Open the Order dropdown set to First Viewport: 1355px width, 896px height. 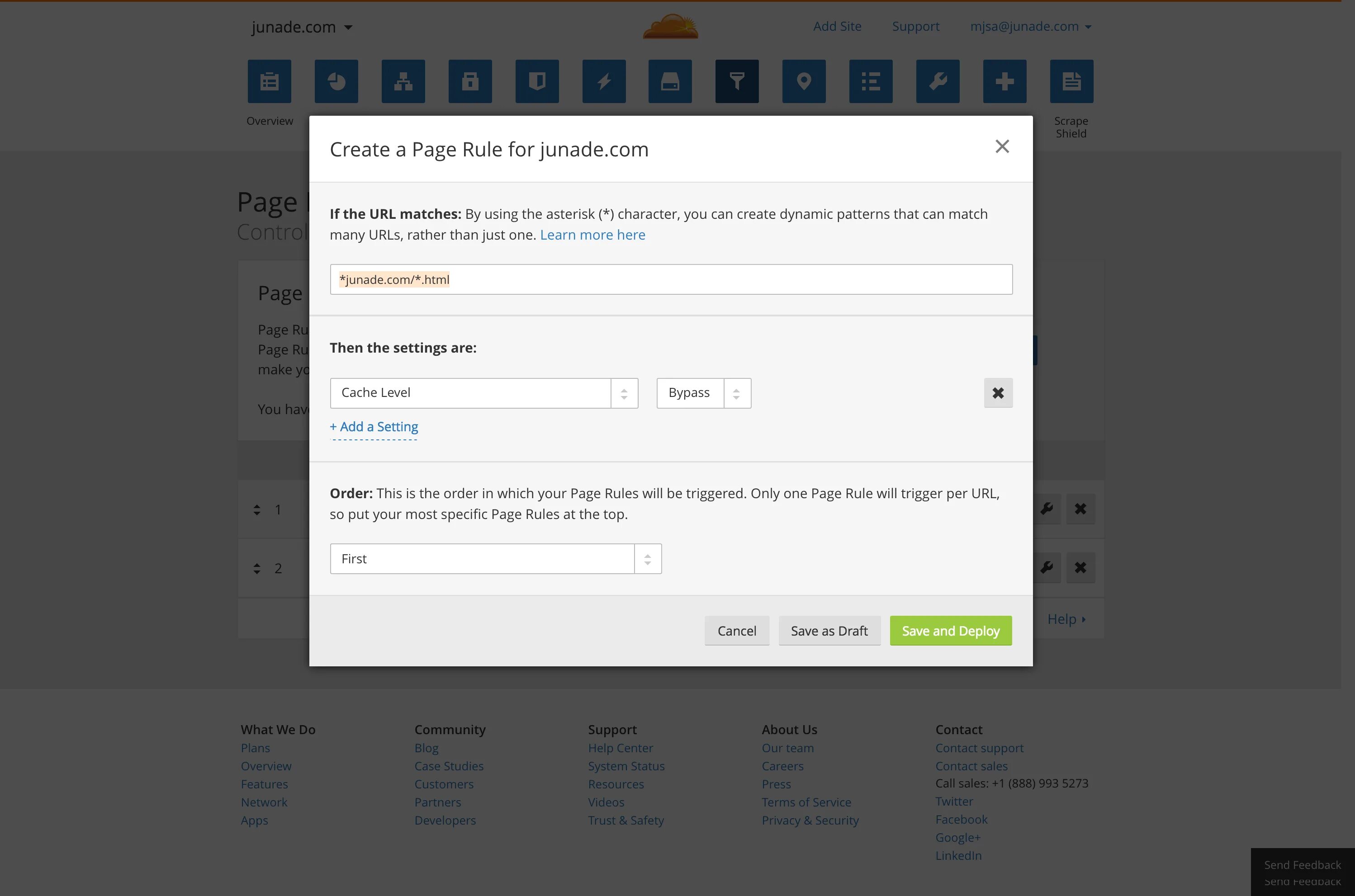point(495,559)
